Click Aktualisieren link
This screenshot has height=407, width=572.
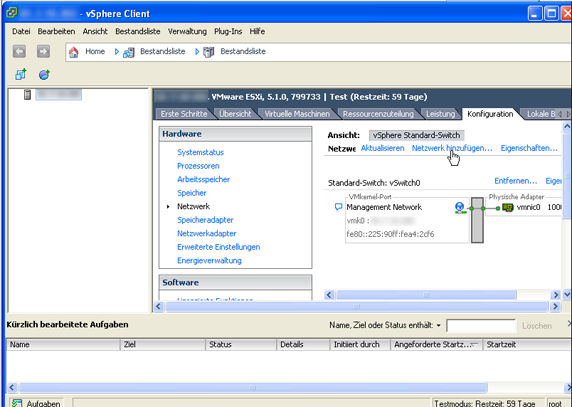point(382,148)
